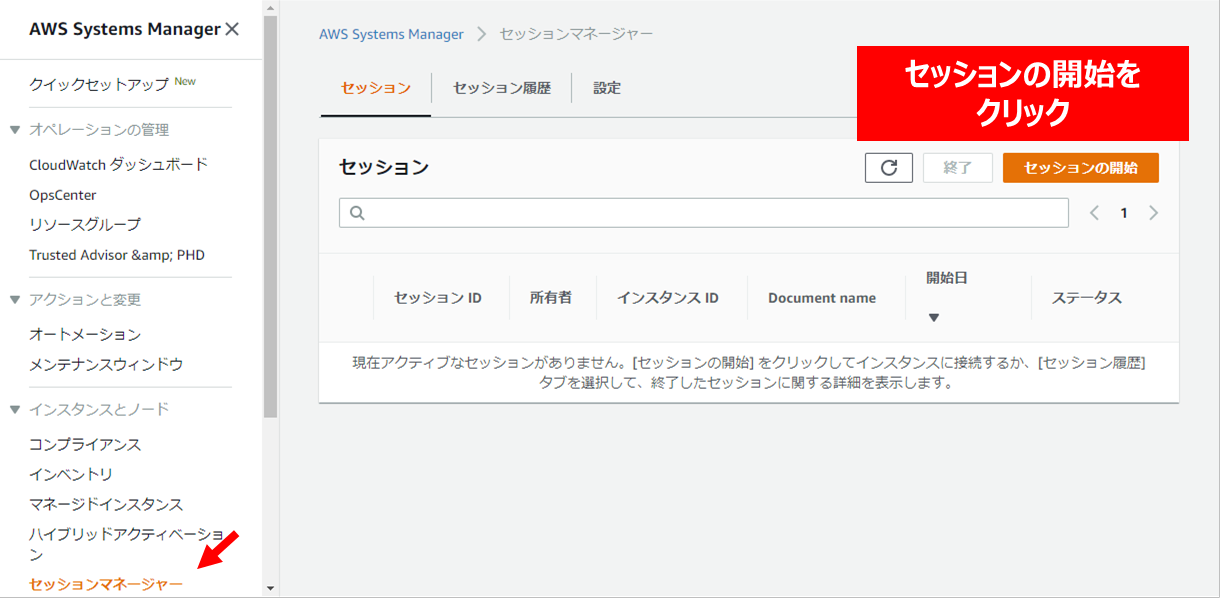
Task: Click the sidebar scrollbar down arrow
Action: 270,588
